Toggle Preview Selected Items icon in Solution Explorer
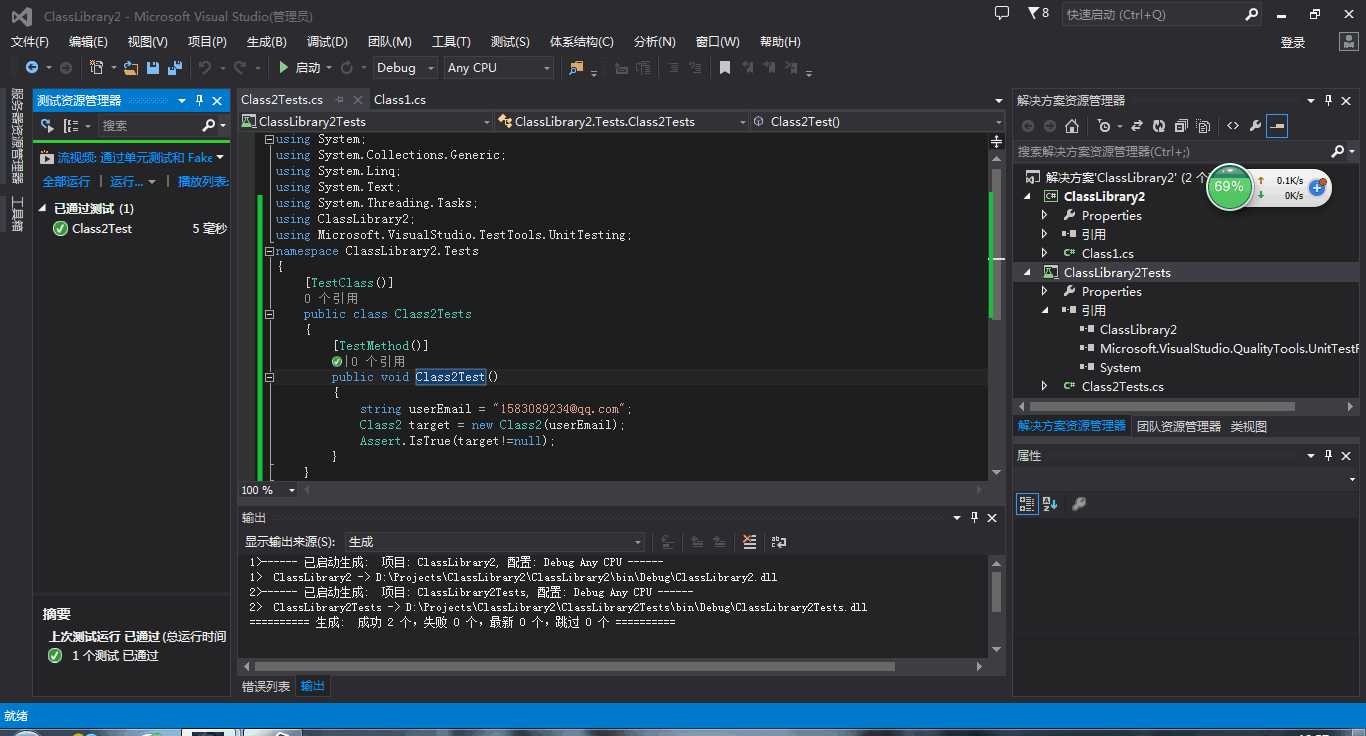Viewport: 1366px width, 736px height. [x=1277, y=126]
